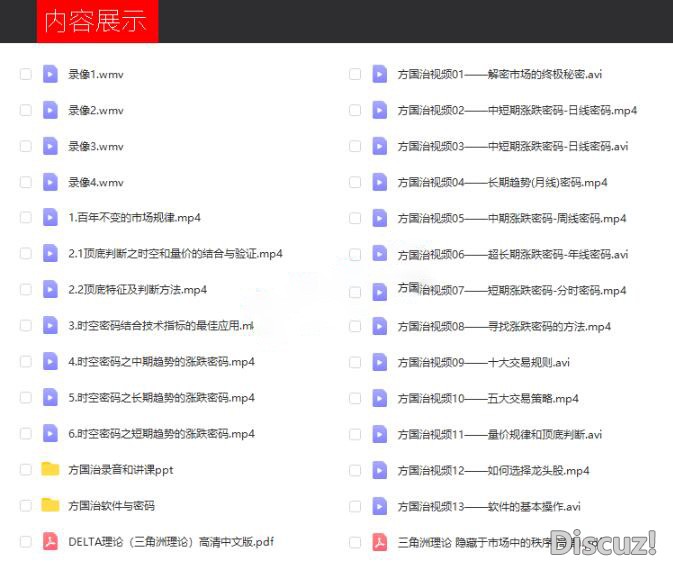
Task: Open file name 录像2.wmv
Action: 96,110
